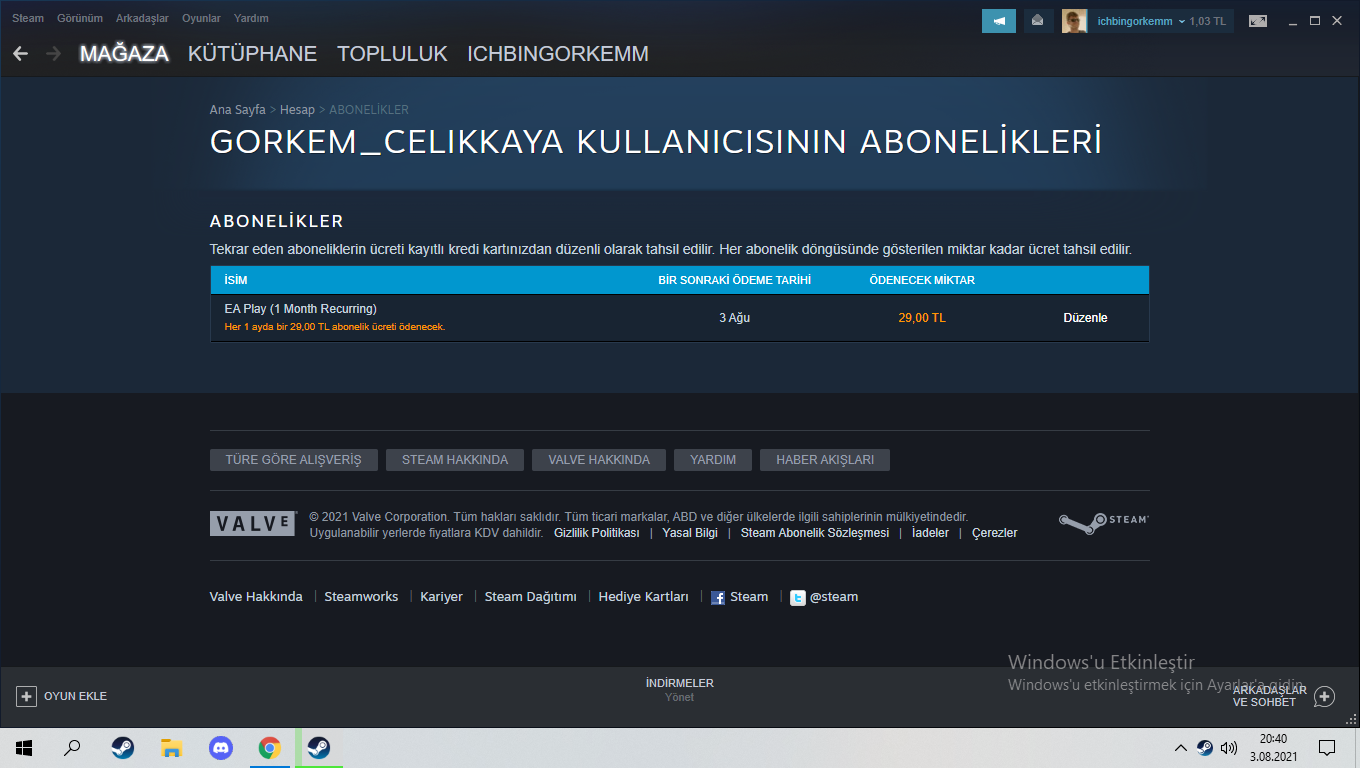Open the ICHBINGORKEMM profile tab
This screenshot has height=768, width=1360.
(558, 54)
